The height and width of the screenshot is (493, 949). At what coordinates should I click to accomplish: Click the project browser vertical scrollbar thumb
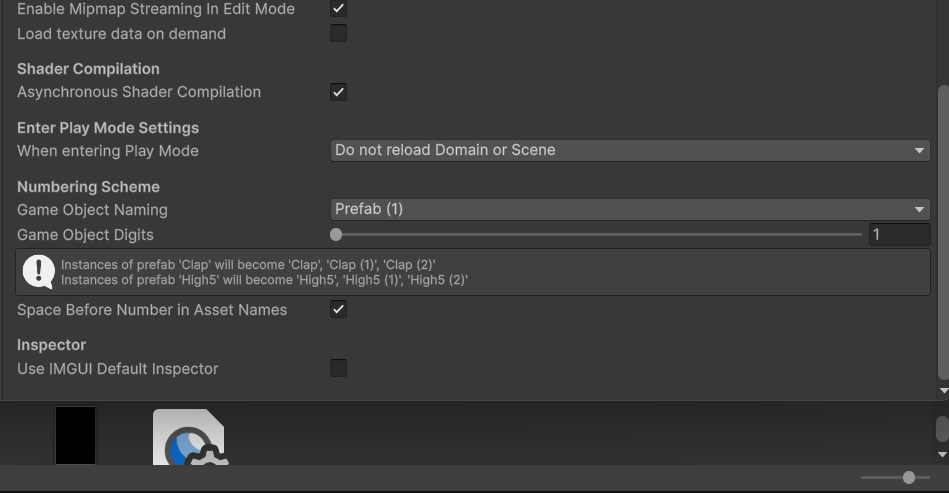click(942, 429)
